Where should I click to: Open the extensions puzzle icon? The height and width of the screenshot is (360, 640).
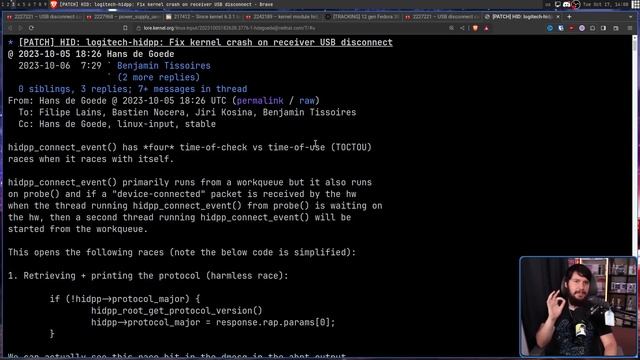click(593, 28)
